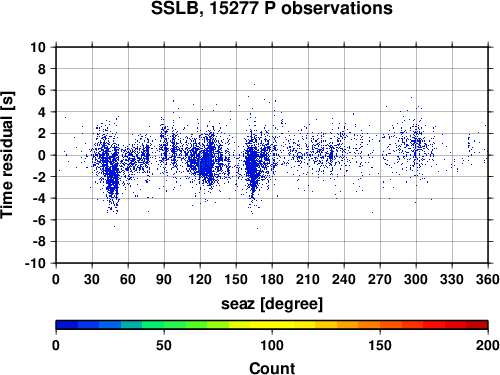
Task: Click the x-axis tick label '210'
Action: point(308,279)
